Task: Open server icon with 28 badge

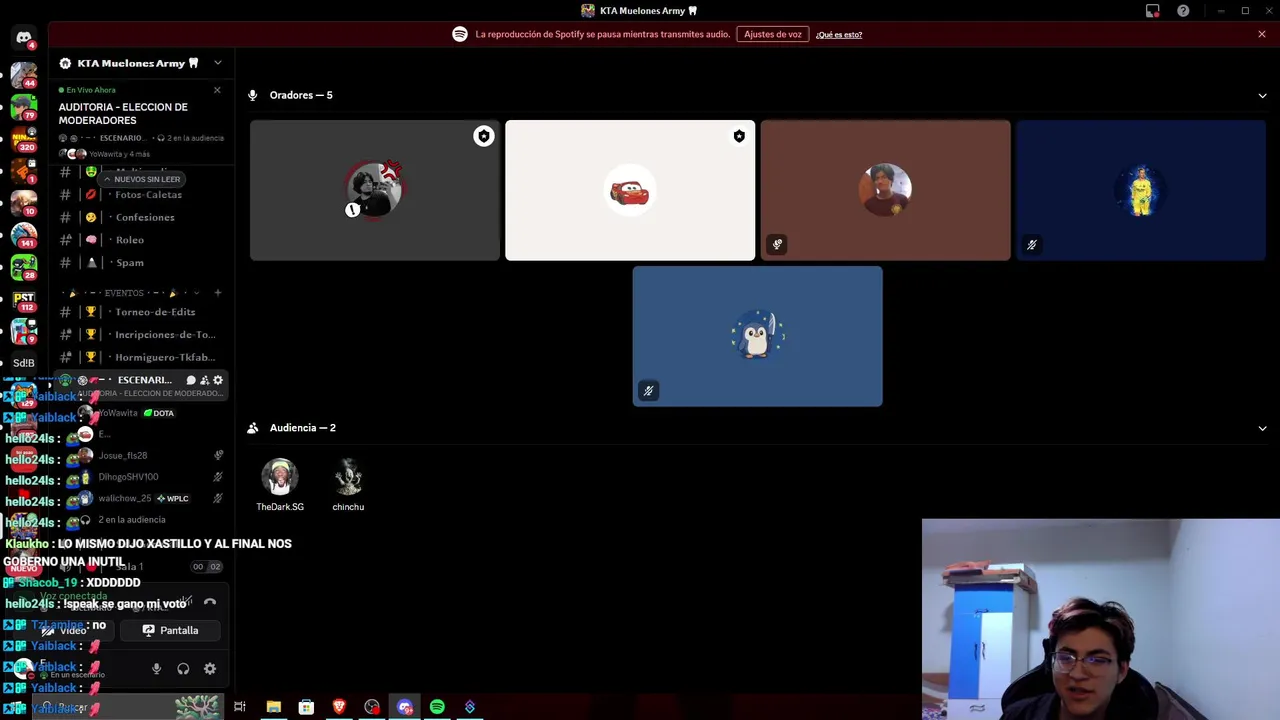Action: click(23, 267)
